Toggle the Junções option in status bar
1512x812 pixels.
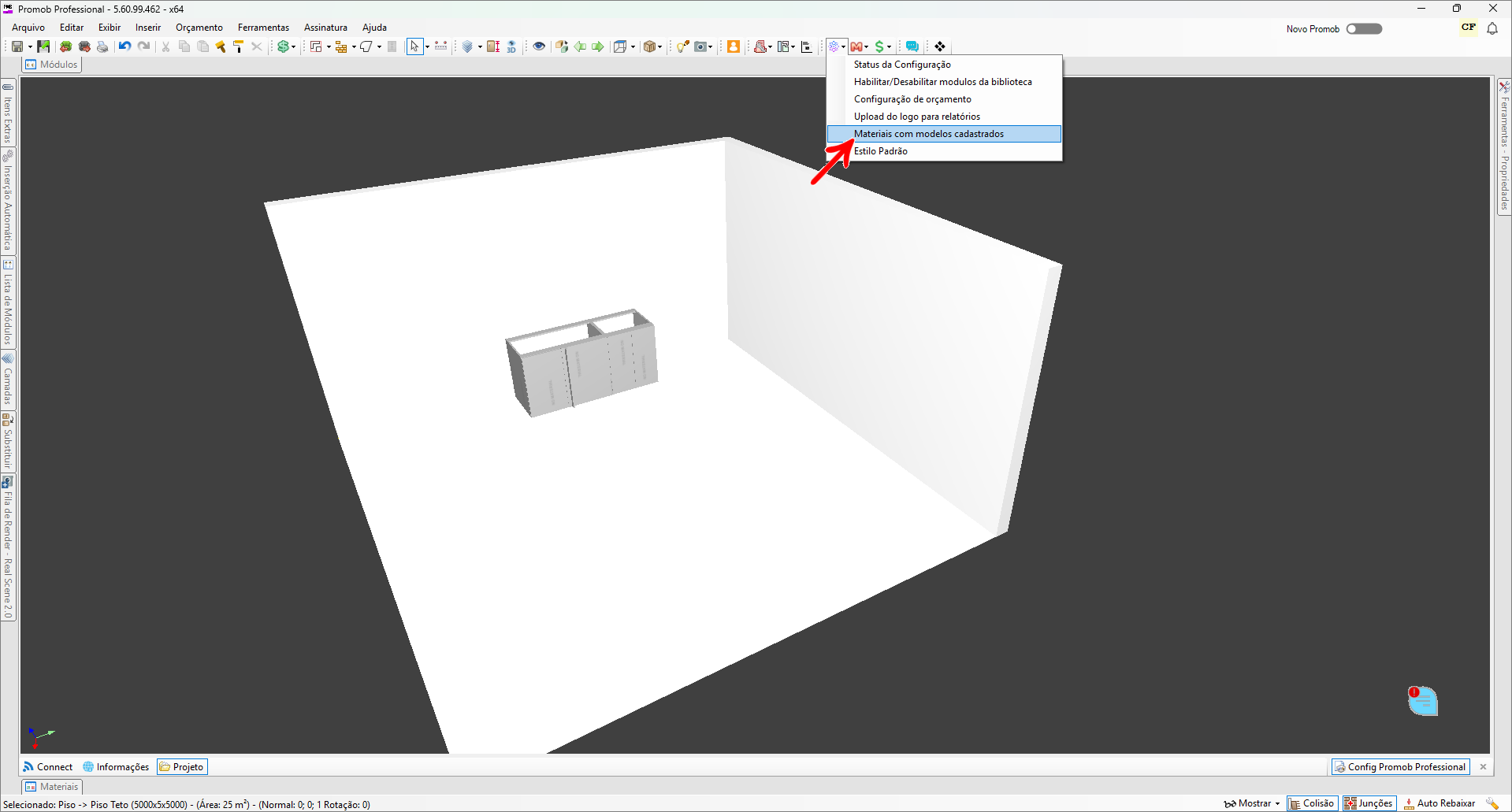[1369, 803]
